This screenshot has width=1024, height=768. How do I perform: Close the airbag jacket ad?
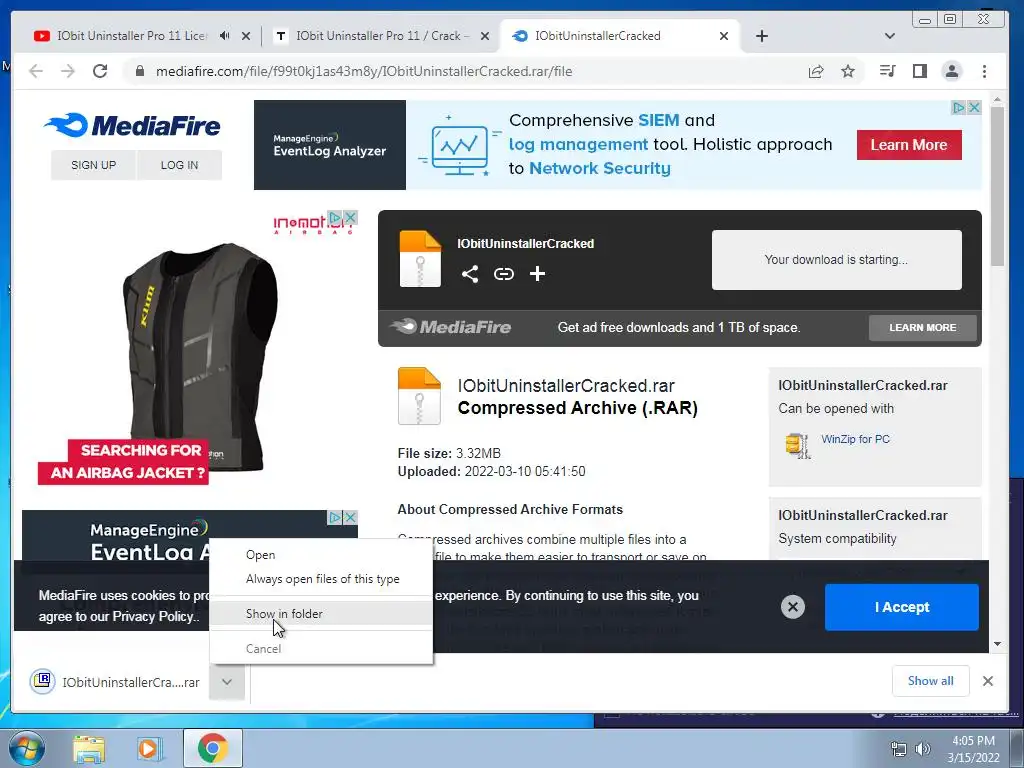351,217
